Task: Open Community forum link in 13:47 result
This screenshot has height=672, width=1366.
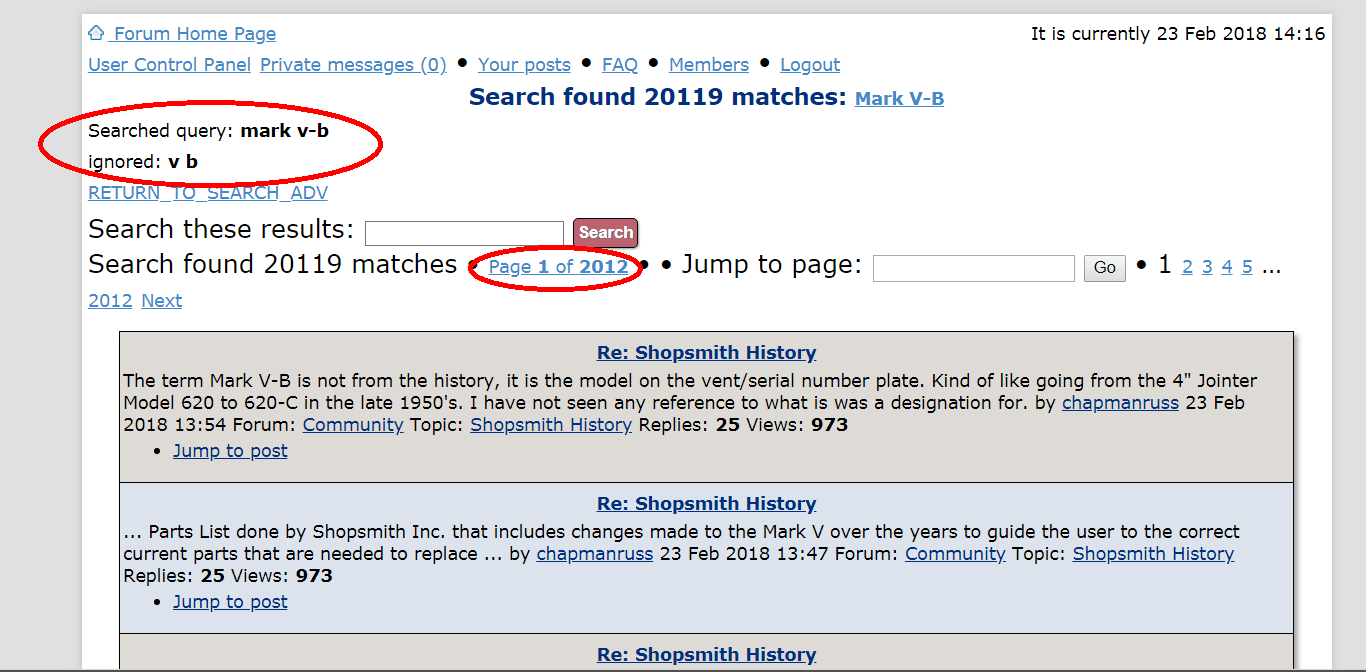Action: [955, 554]
